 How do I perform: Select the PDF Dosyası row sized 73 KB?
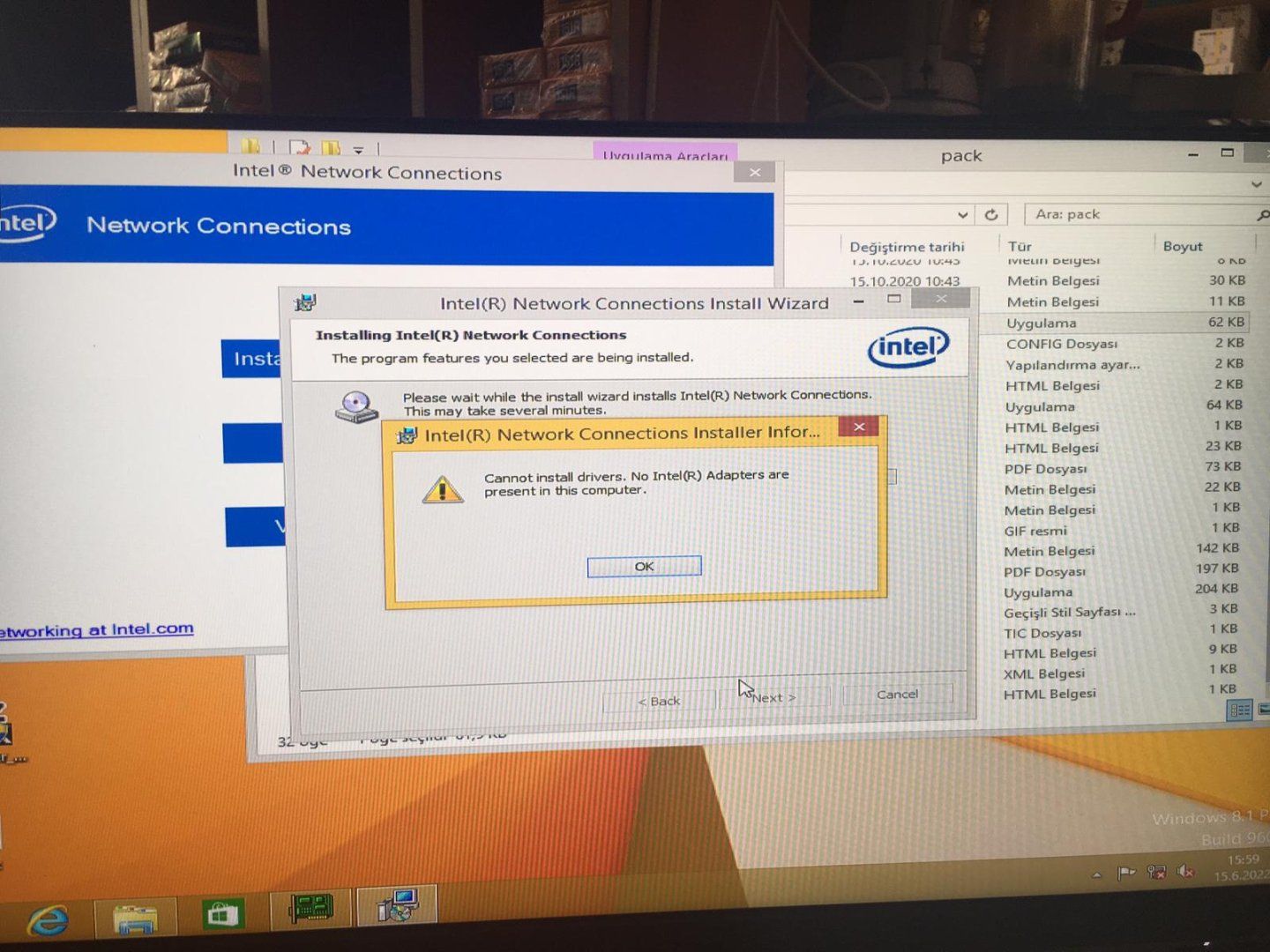point(1116,468)
